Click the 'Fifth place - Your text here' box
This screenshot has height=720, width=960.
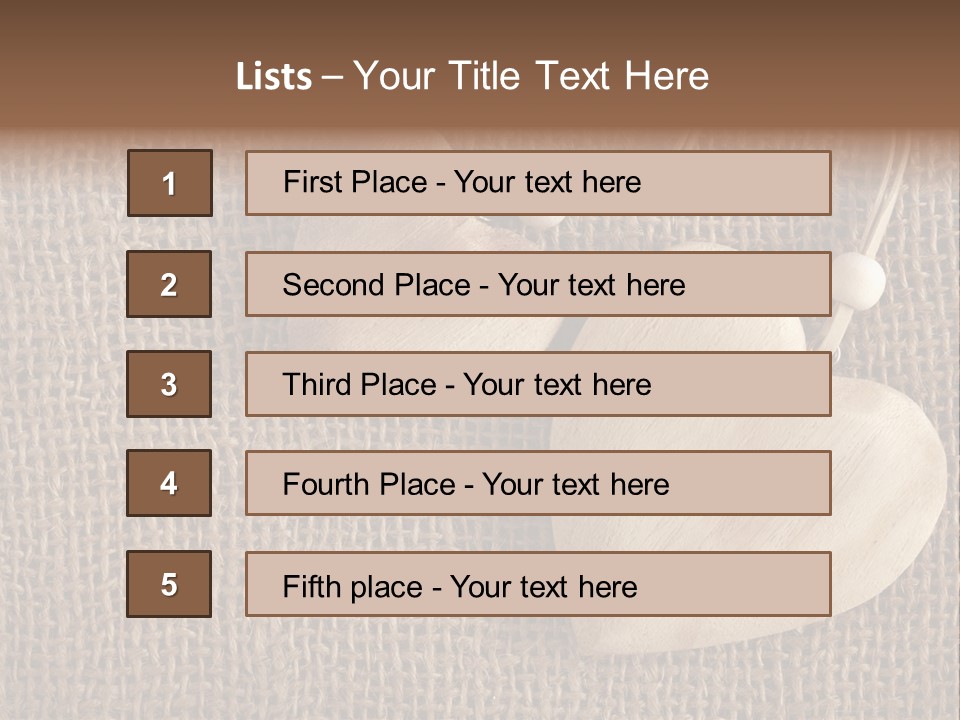[538, 584]
